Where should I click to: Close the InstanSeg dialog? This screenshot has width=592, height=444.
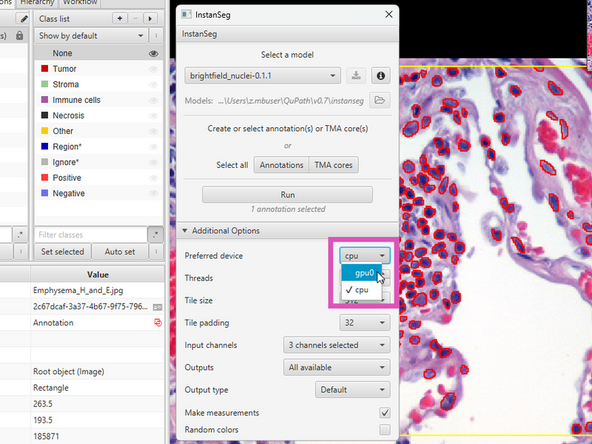[388, 15]
